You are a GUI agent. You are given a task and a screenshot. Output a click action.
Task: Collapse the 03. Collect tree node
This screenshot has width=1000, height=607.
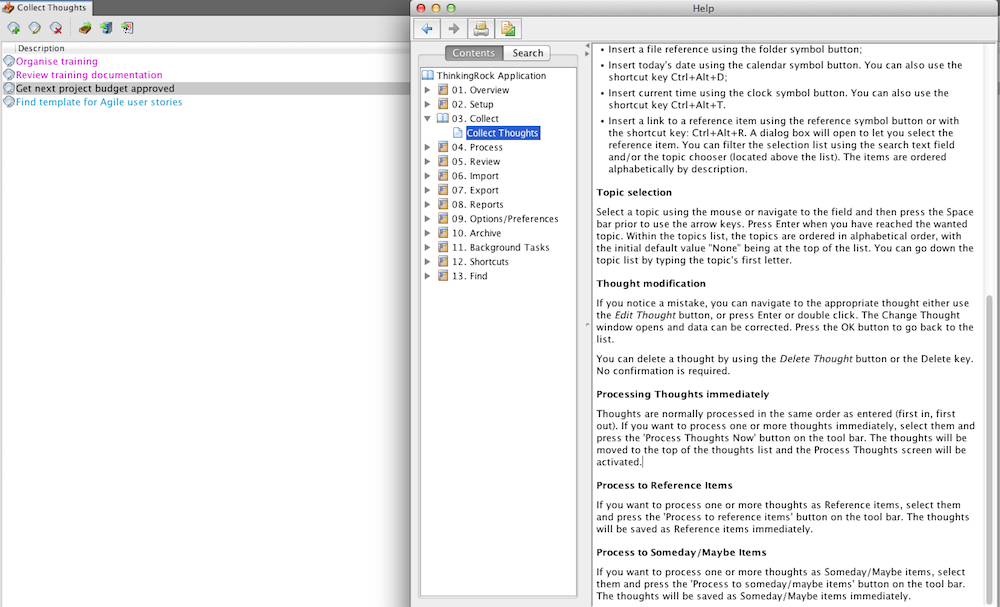click(428, 119)
